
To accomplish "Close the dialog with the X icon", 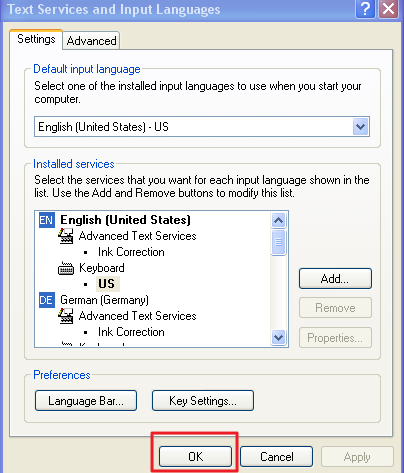I will click(x=388, y=9).
